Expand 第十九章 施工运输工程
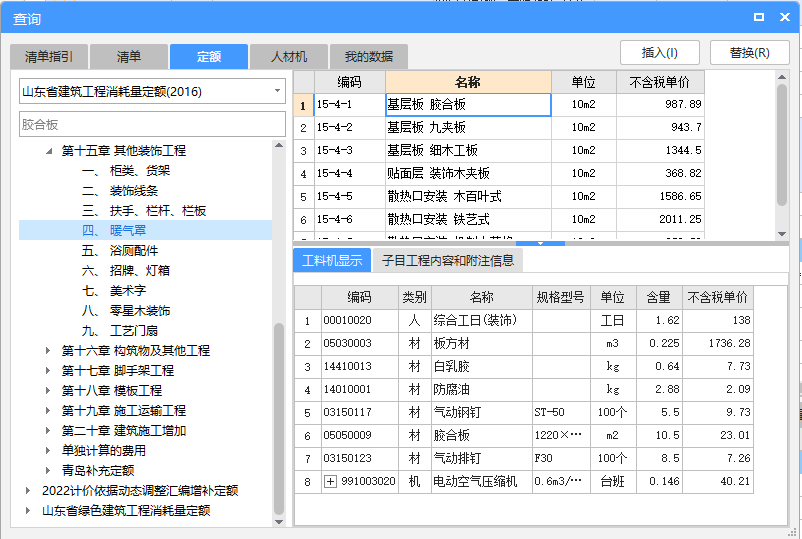Screen dimensions: 802x539 [48, 411]
